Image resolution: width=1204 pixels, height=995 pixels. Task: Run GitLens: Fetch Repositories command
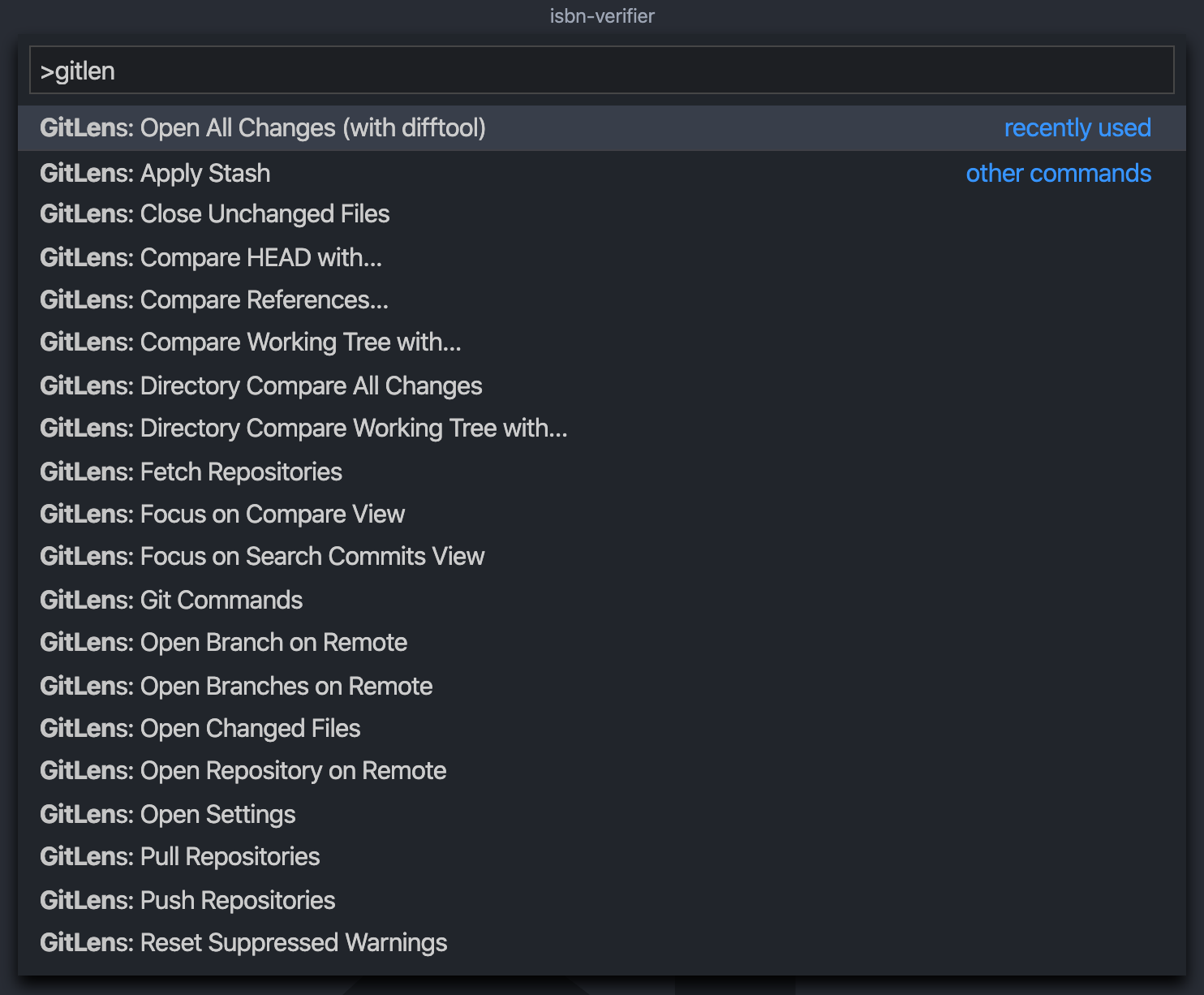tap(191, 472)
